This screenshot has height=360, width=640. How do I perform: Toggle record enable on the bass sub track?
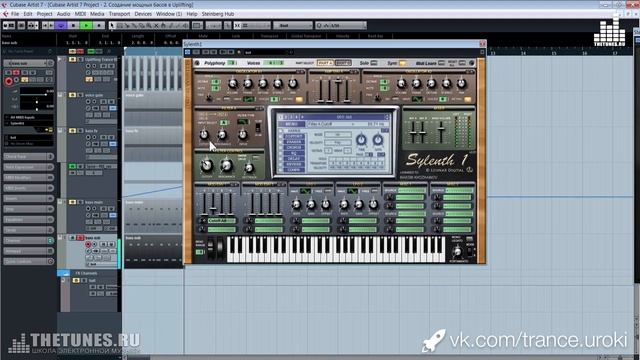coord(88,244)
